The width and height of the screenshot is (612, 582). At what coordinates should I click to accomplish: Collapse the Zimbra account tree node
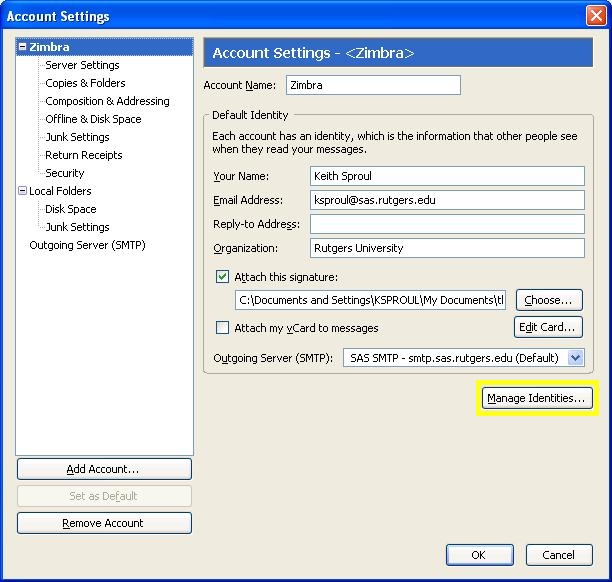[x=23, y=47]
